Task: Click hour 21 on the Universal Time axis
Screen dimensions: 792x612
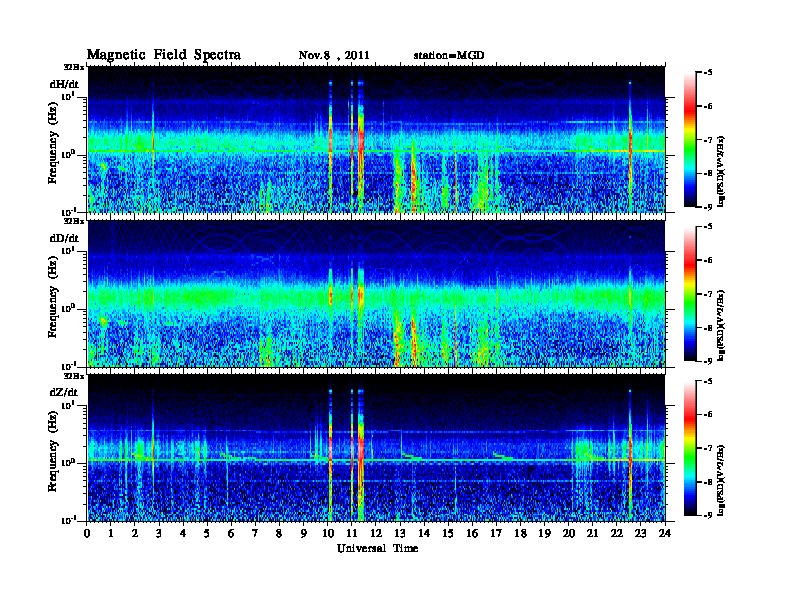Action: tap(592, 533)
